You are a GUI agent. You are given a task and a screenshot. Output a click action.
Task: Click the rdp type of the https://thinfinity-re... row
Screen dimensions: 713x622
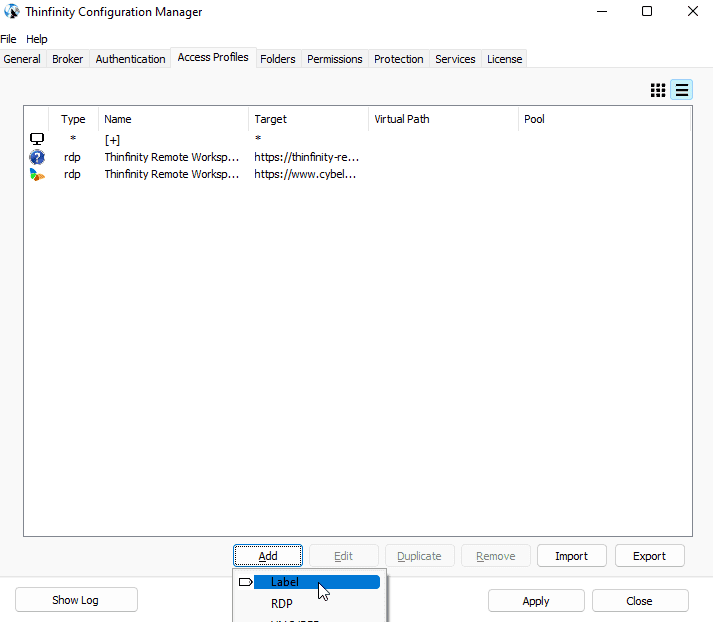[72, 157]
